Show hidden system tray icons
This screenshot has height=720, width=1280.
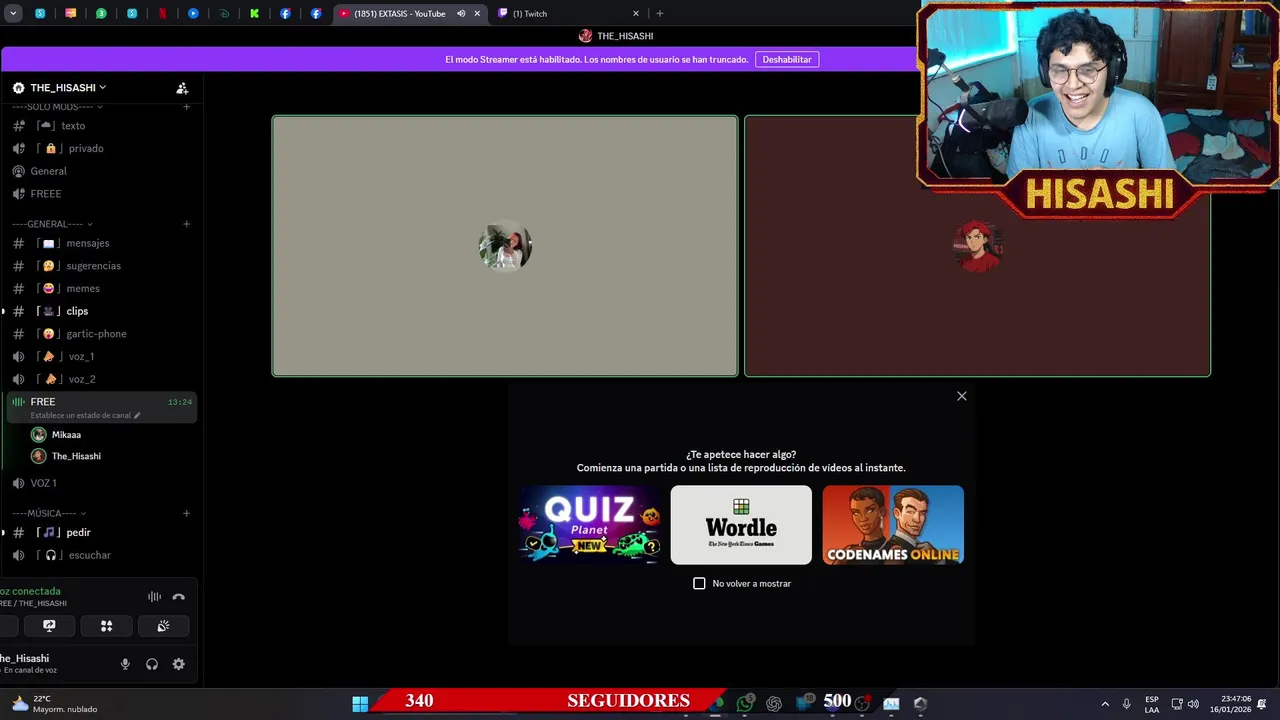(1105, 704)
